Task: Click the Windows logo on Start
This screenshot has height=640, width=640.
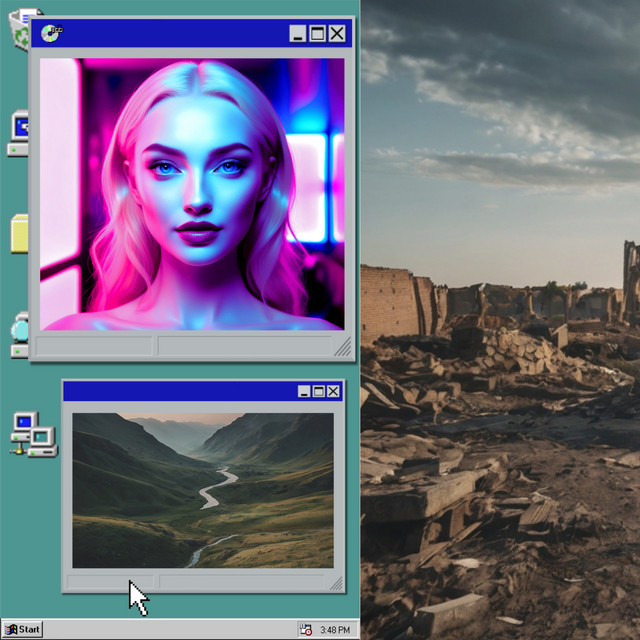Action: click(11, 630)
